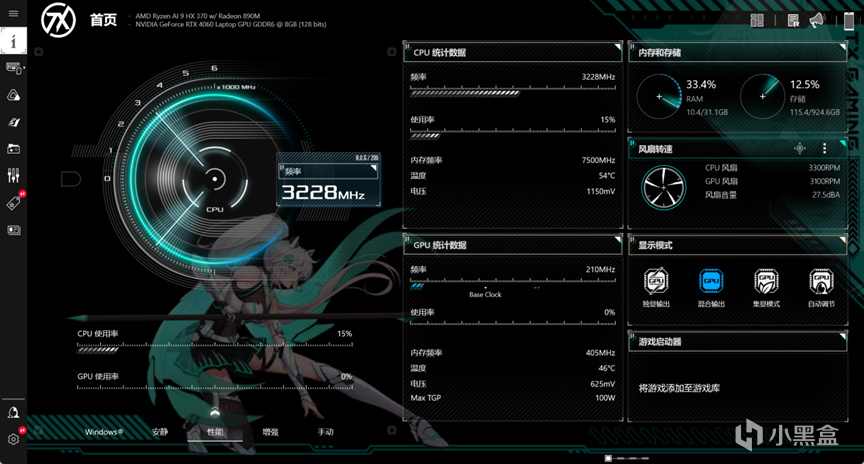This screenshot has height=464, width=864.
Task: Collapse the 内存和存储 panel corner triangle
Action: point(843,47)
